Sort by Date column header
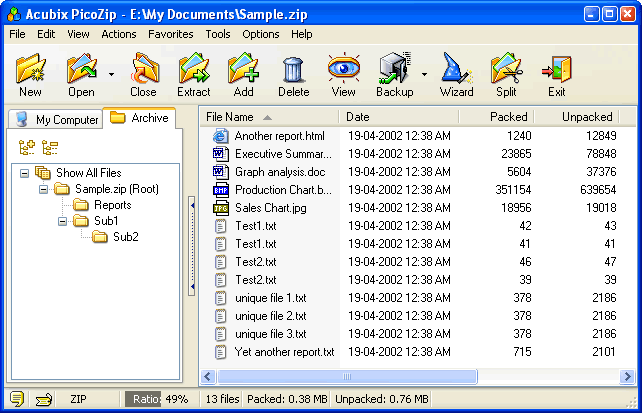642x413 pixels. (399, 117)
